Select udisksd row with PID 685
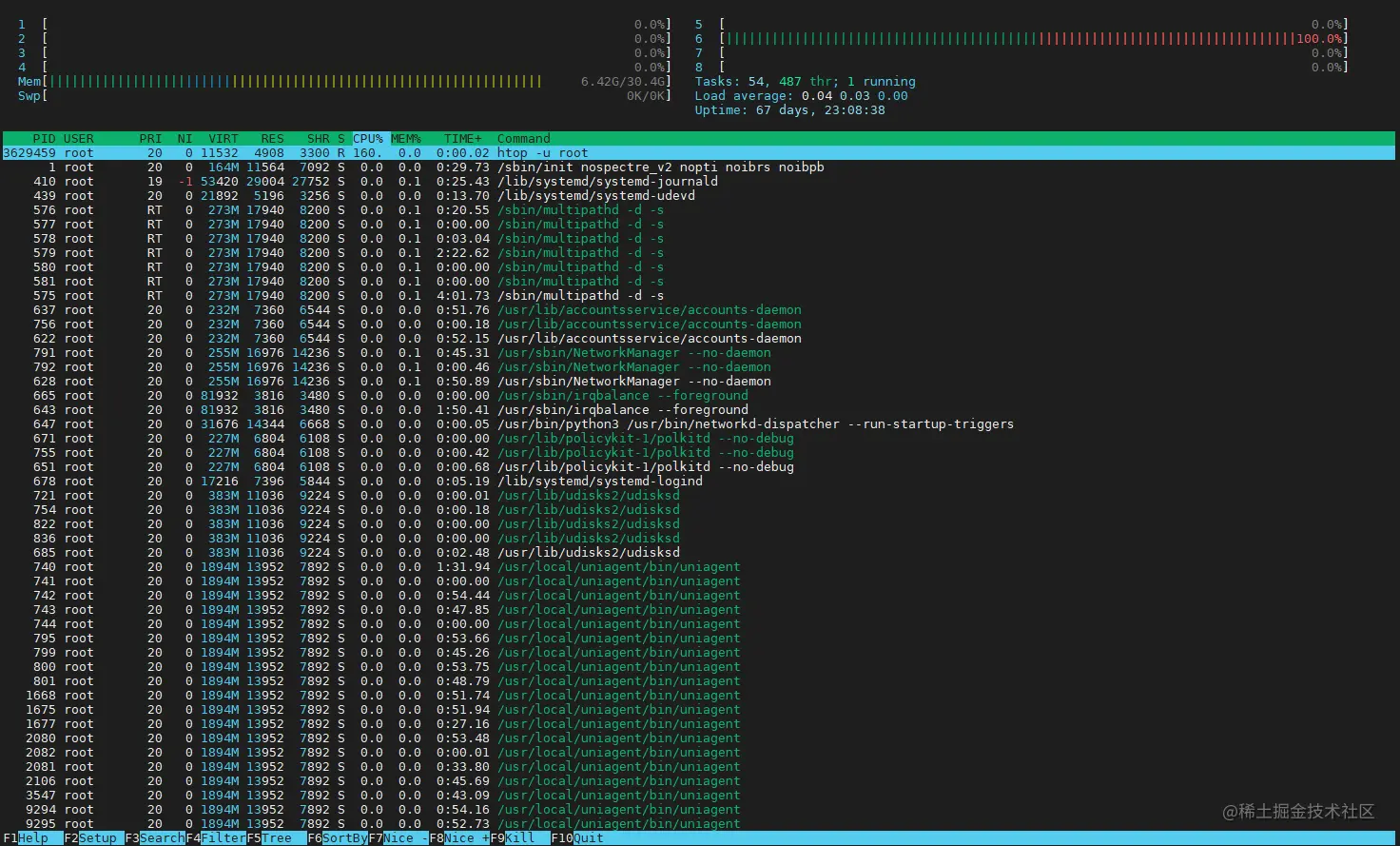1400x846 pixels. tap(699, 553)
